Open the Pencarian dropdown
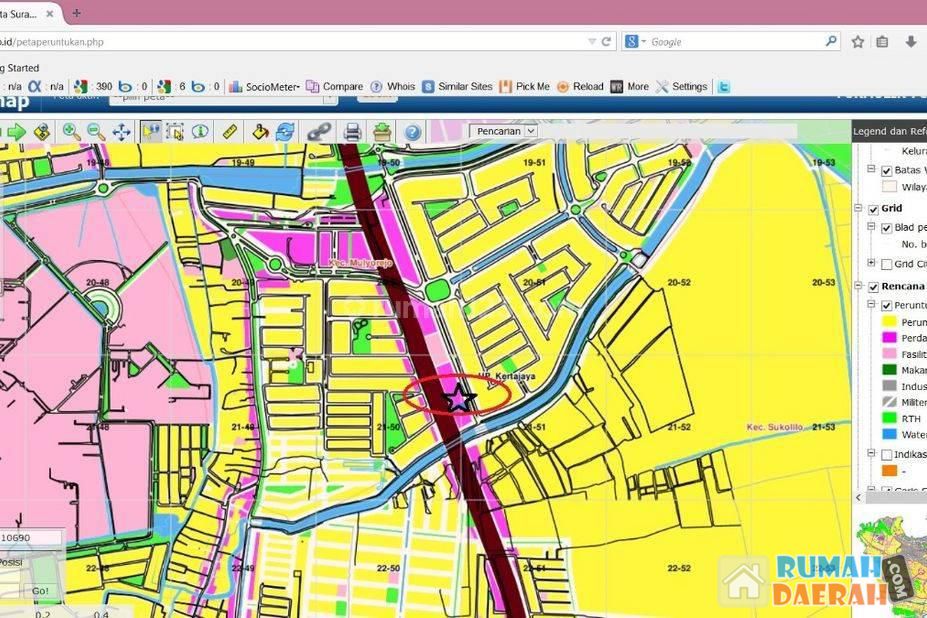This screenshot has width=927, height=618. 503,131
